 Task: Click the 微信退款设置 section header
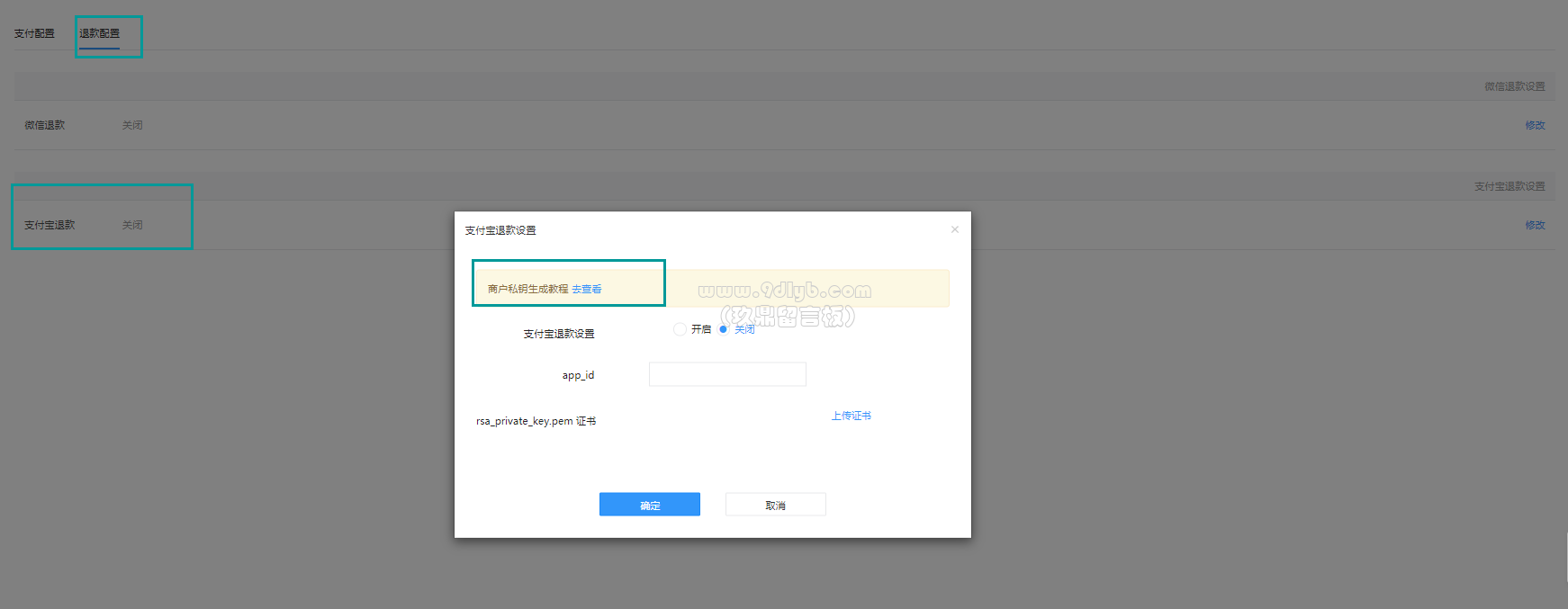1515,86
